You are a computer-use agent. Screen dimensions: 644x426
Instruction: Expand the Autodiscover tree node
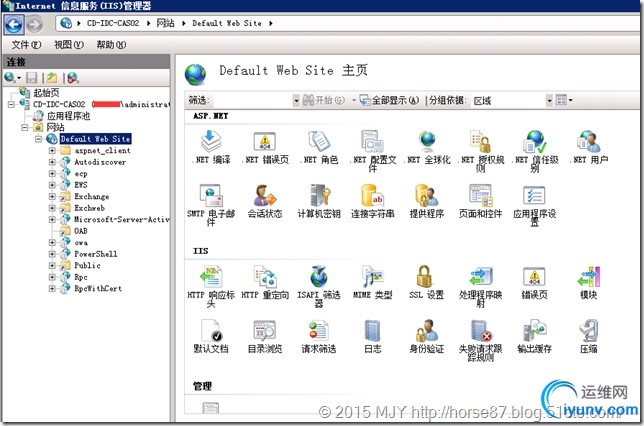click(x=52, y=162)
